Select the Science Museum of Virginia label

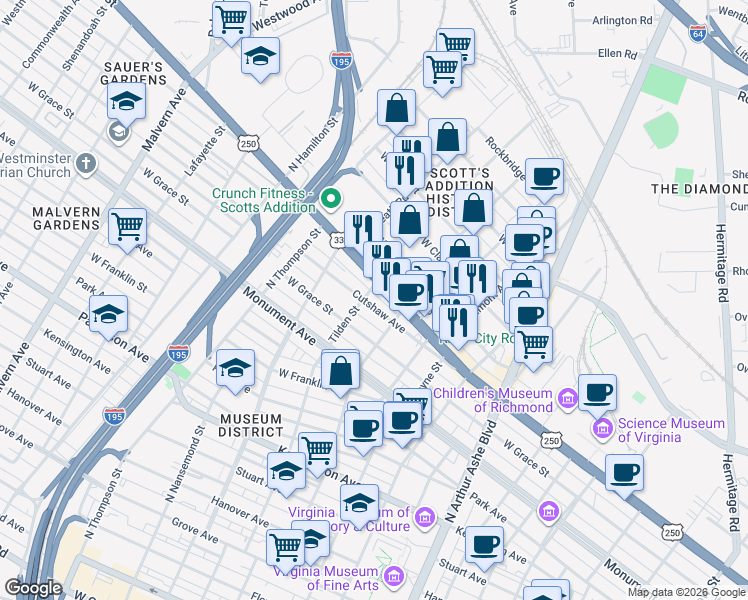click(672, 430)
